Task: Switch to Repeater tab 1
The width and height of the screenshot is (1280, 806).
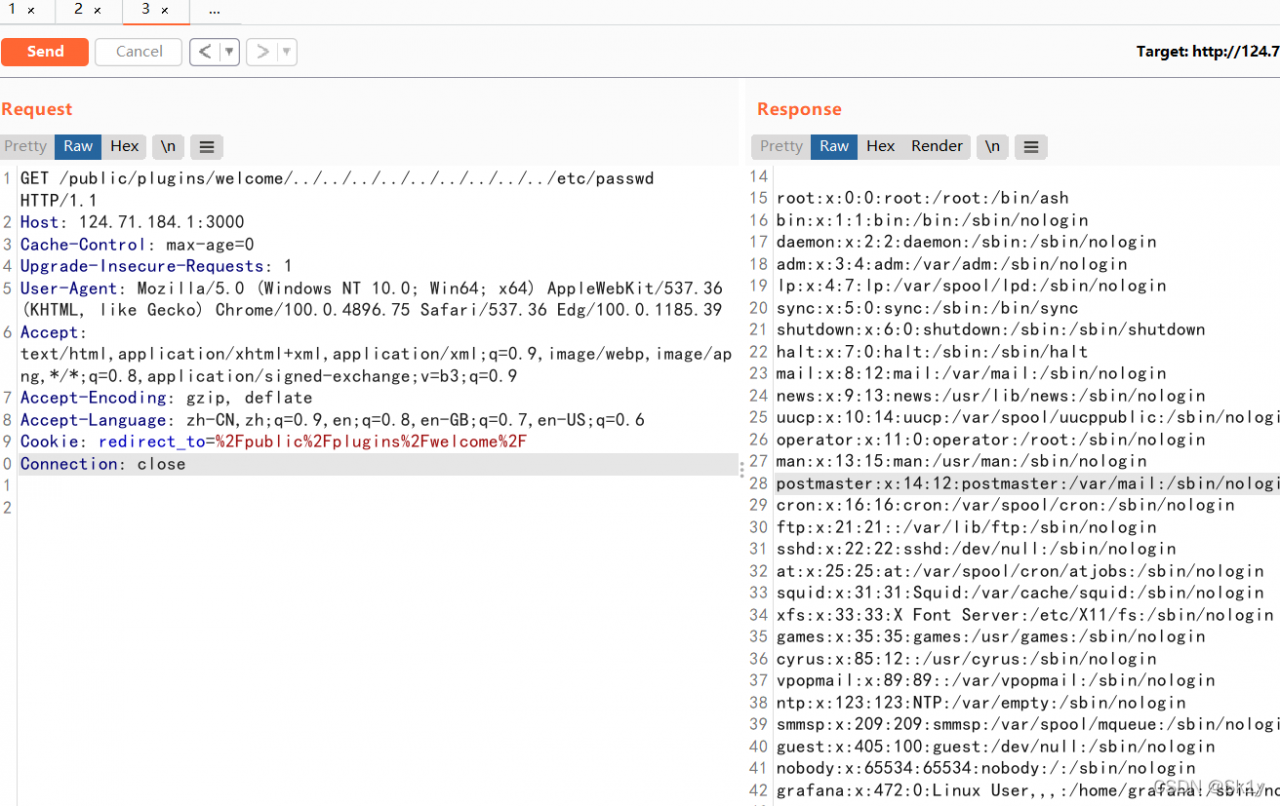Action: 13,10
